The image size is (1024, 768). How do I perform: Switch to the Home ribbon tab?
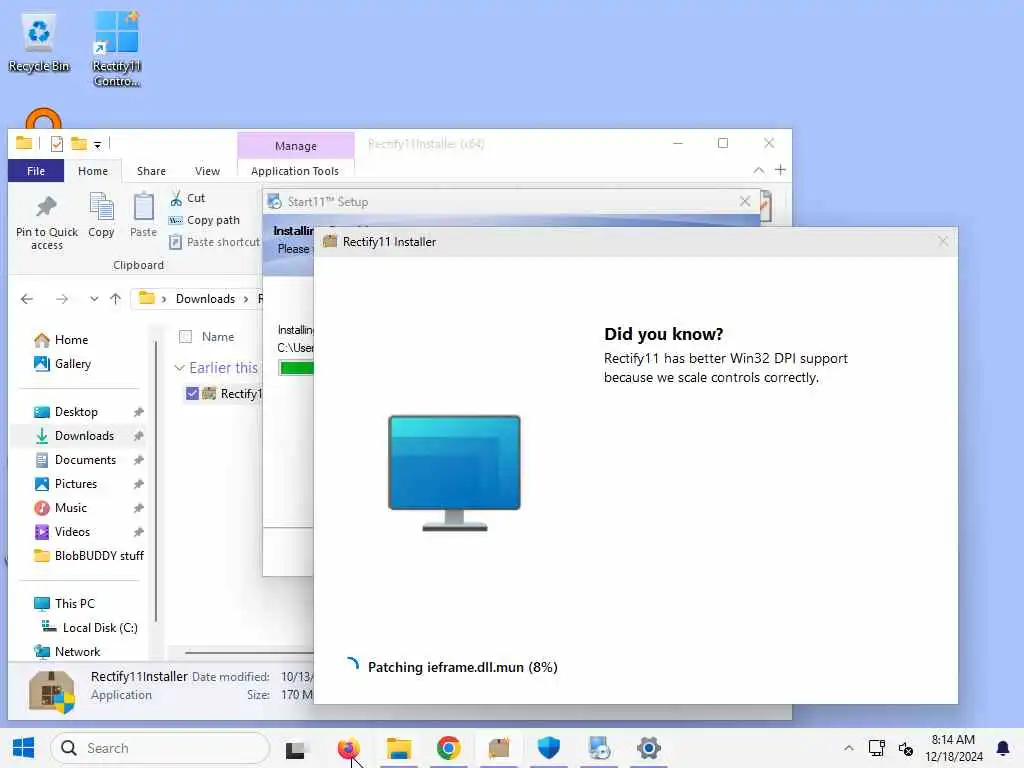click(x=93, y=171)
